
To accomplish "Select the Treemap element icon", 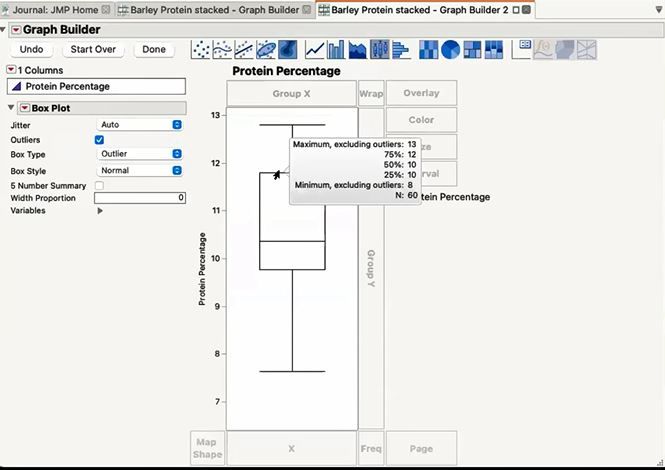I will 472,50.
